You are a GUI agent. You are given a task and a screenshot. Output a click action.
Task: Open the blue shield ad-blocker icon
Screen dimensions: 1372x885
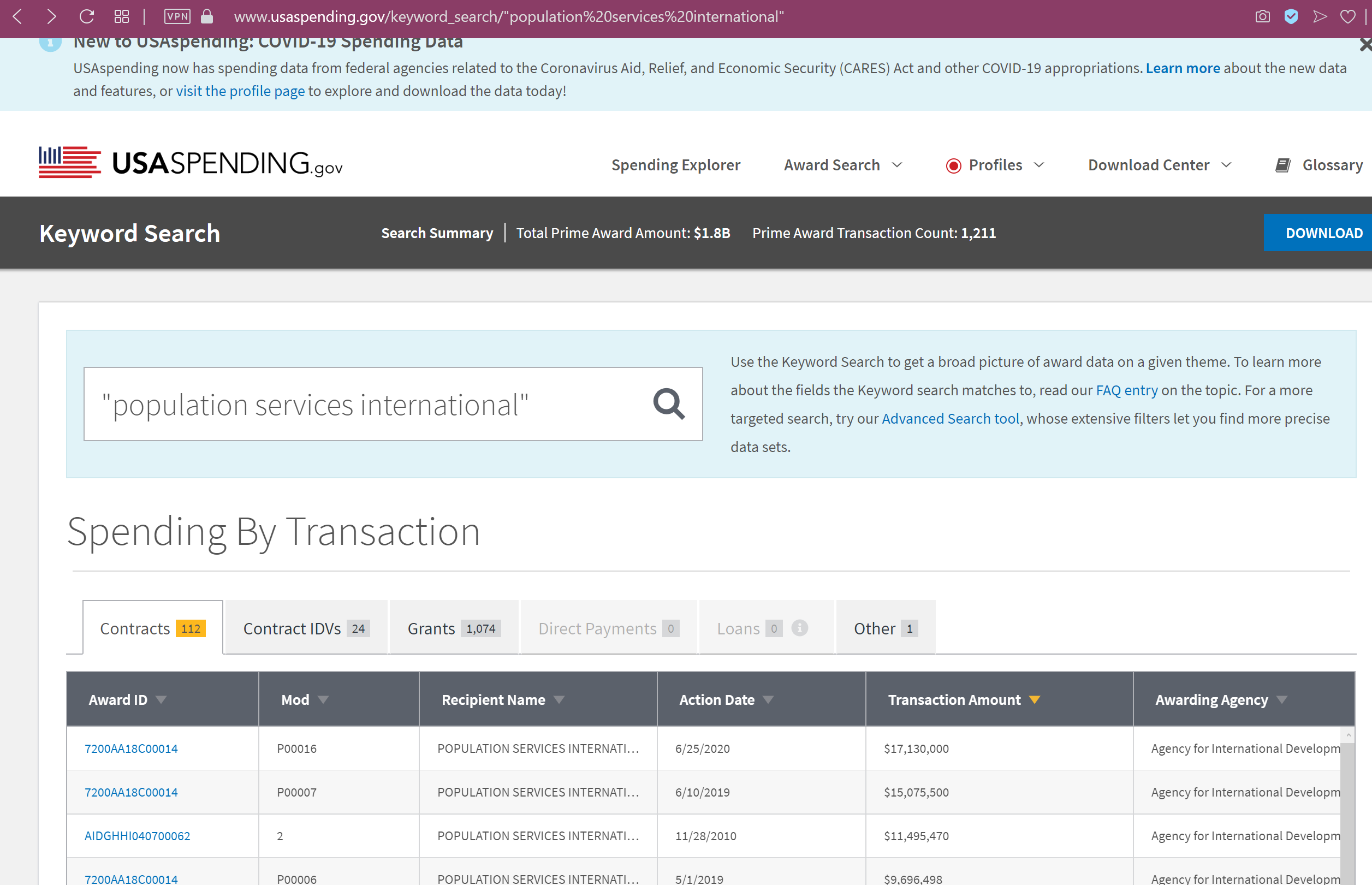click(x=1291, y=17)
